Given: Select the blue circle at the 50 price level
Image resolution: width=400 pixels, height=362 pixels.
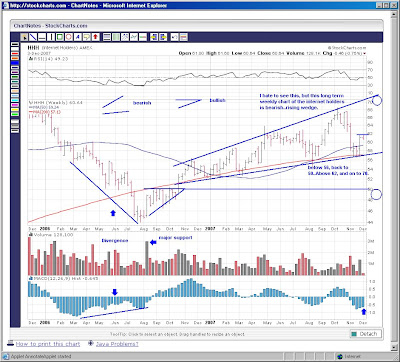Looking at the screenshot, I should (x=376, y=194).
